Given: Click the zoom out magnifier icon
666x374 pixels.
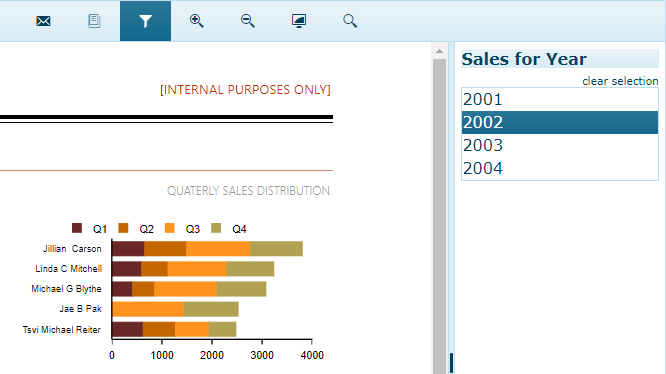Looking at the screenshot, I should 248,21.
